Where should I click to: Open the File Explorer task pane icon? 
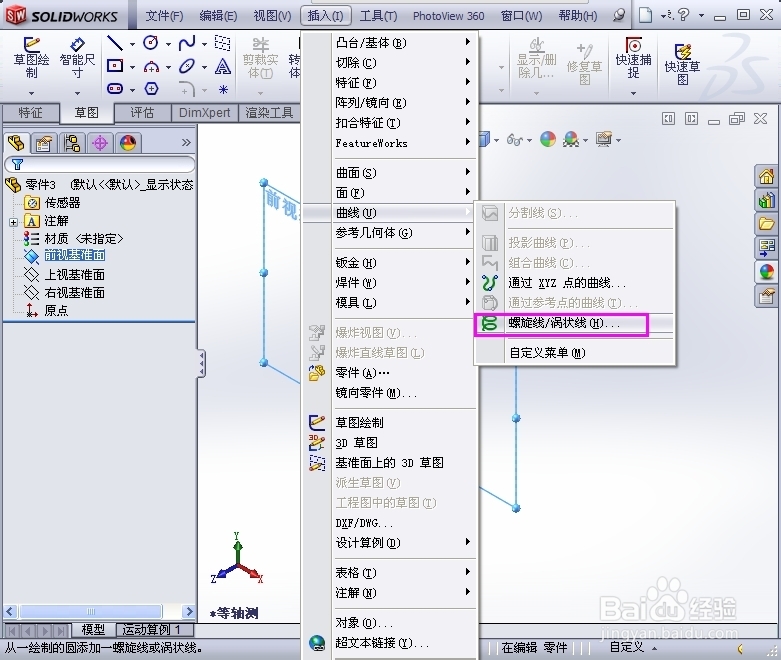point(767,224)
